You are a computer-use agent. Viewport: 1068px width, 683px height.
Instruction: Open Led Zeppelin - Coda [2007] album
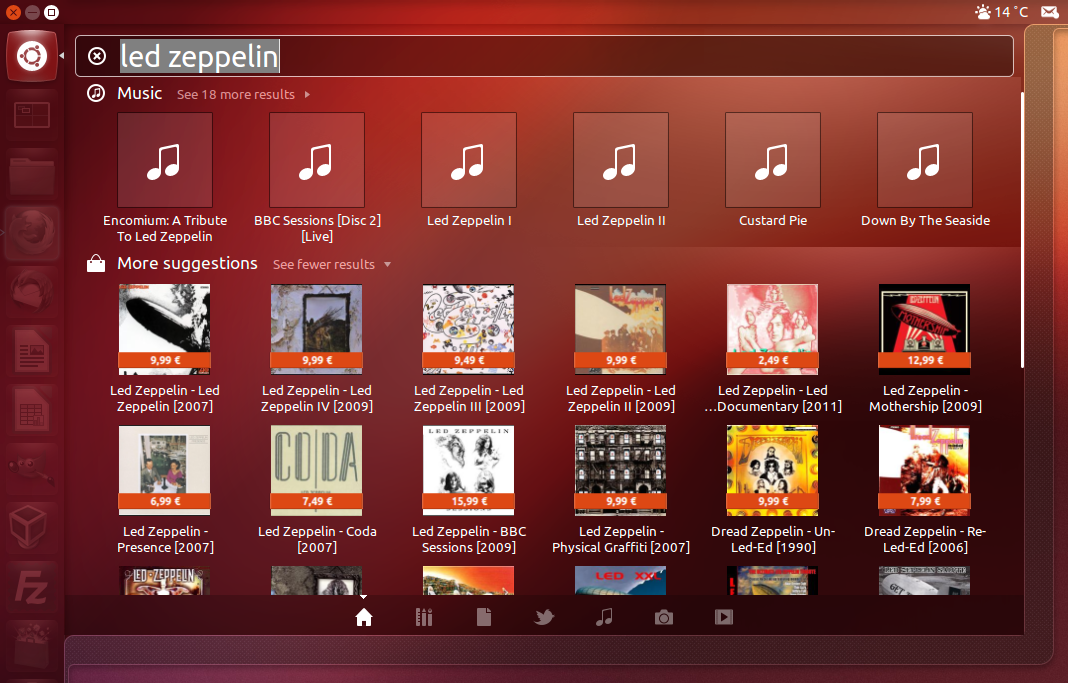(316, 470)
